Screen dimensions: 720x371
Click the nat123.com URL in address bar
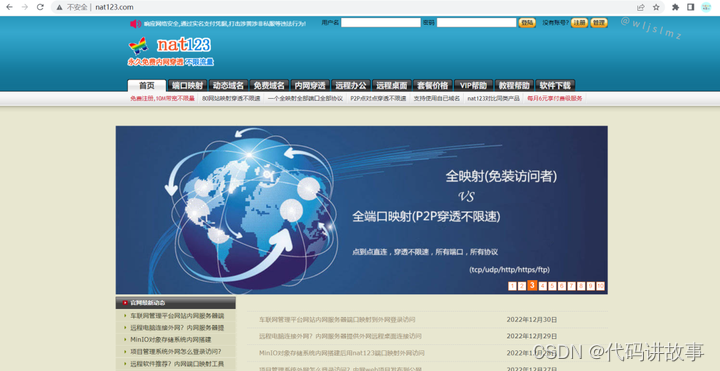tap(114, 7)
